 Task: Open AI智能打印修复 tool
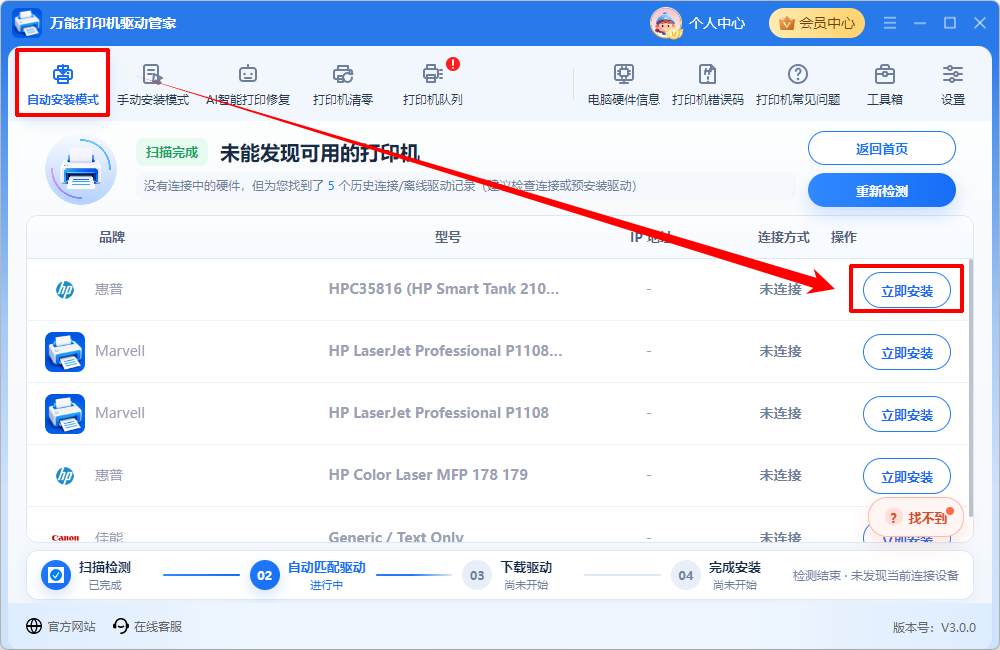248,84
